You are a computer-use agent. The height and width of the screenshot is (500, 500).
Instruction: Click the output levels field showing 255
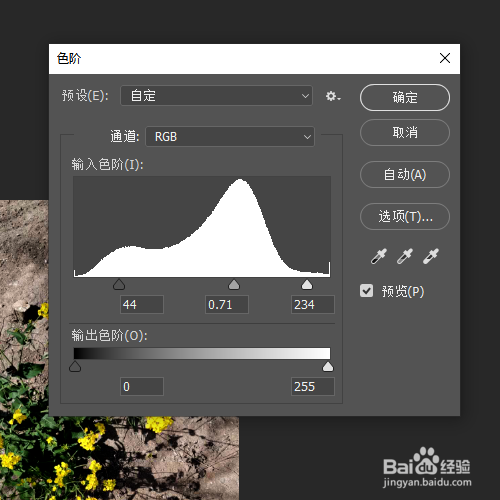[313, 386]
